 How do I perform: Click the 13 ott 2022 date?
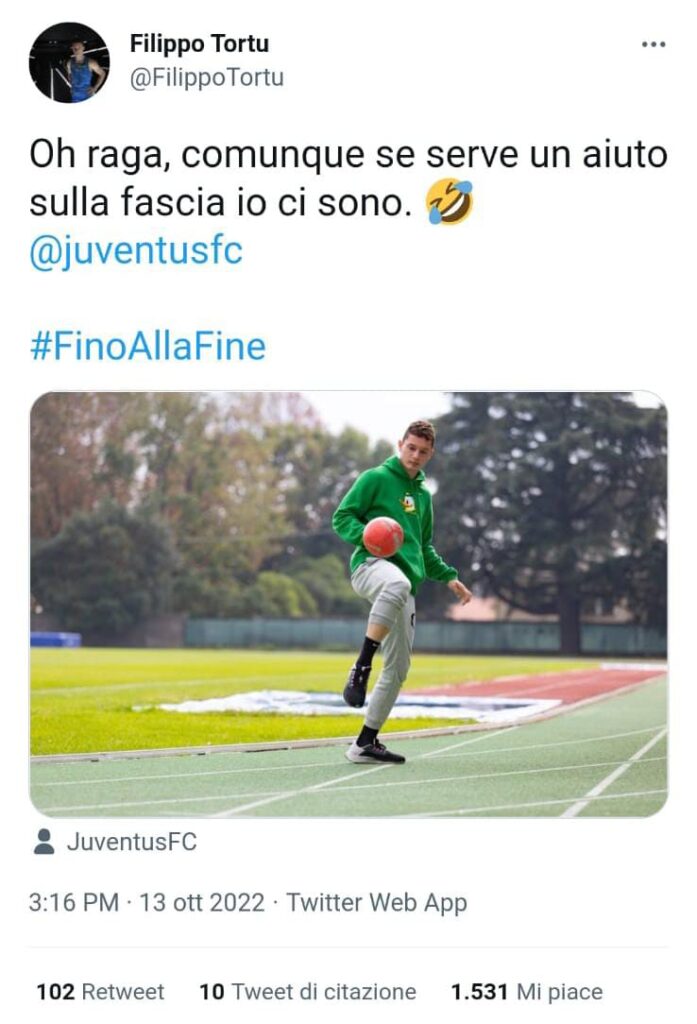tap(202, 903)
